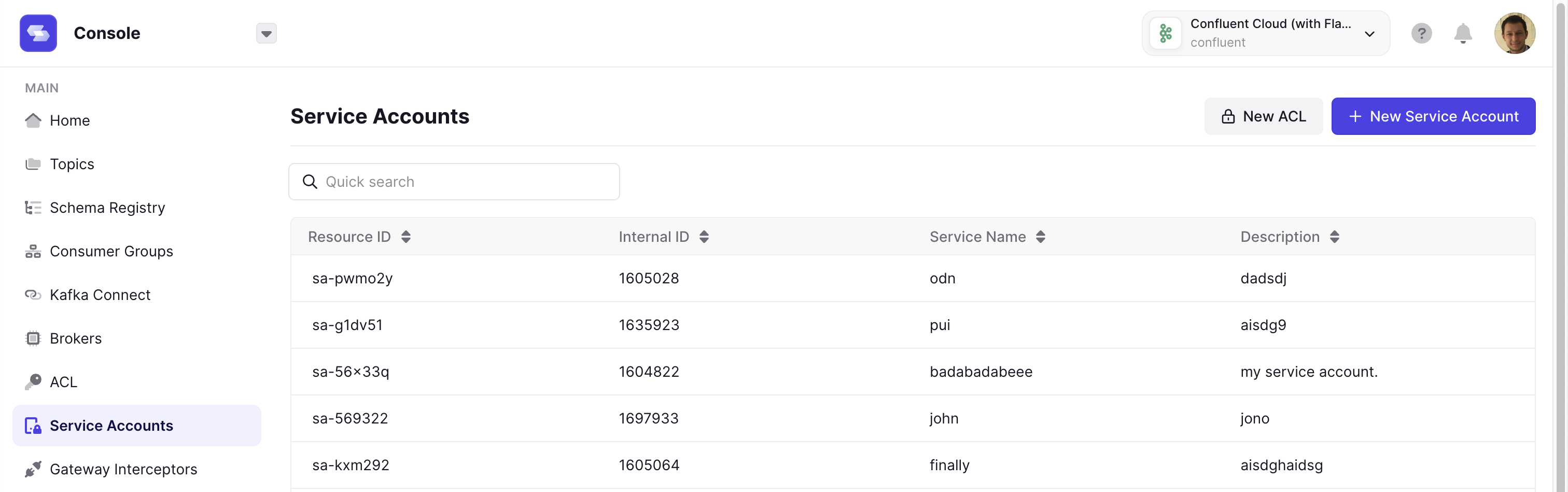The height and width of the screenshot is (492, 1568).
Task: Click internal ID 1697933
Action: (648, 418)
